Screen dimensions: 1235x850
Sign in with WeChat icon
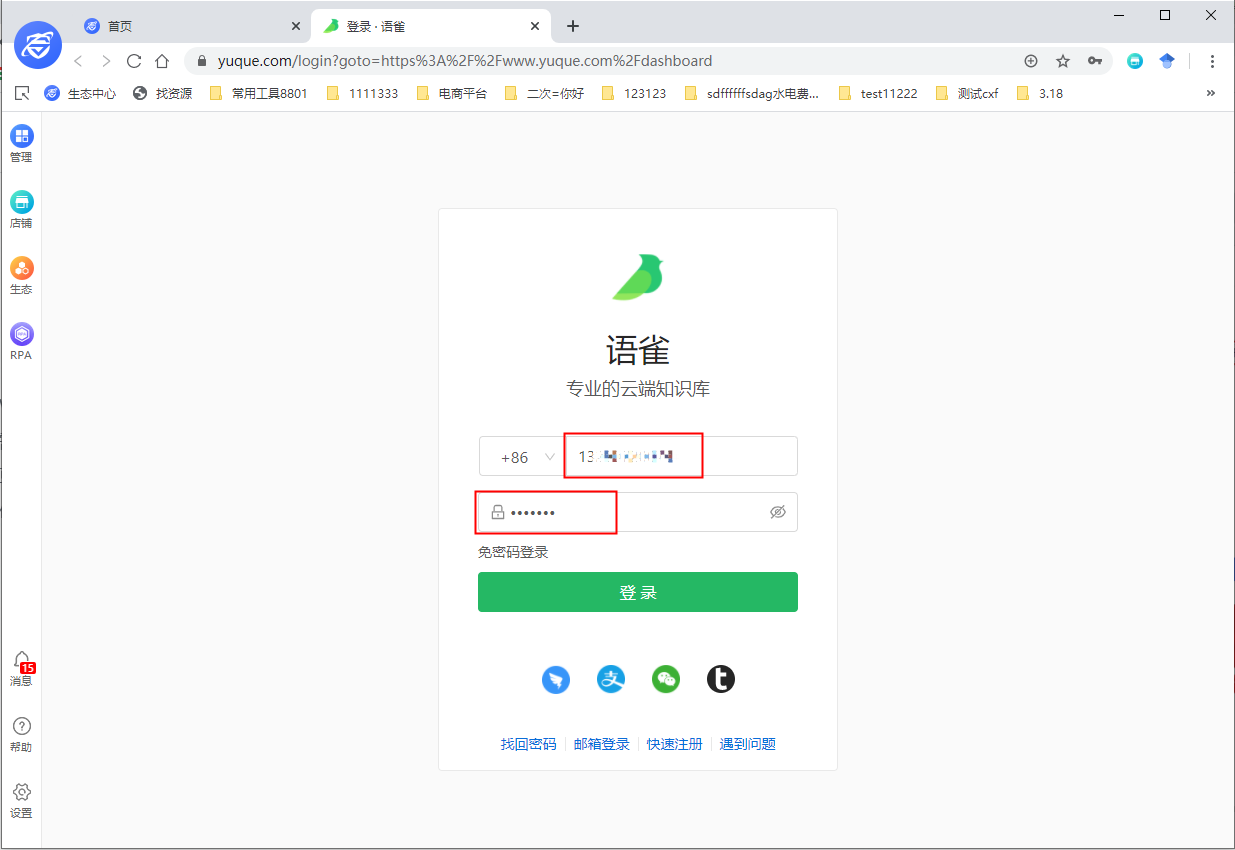666,679
